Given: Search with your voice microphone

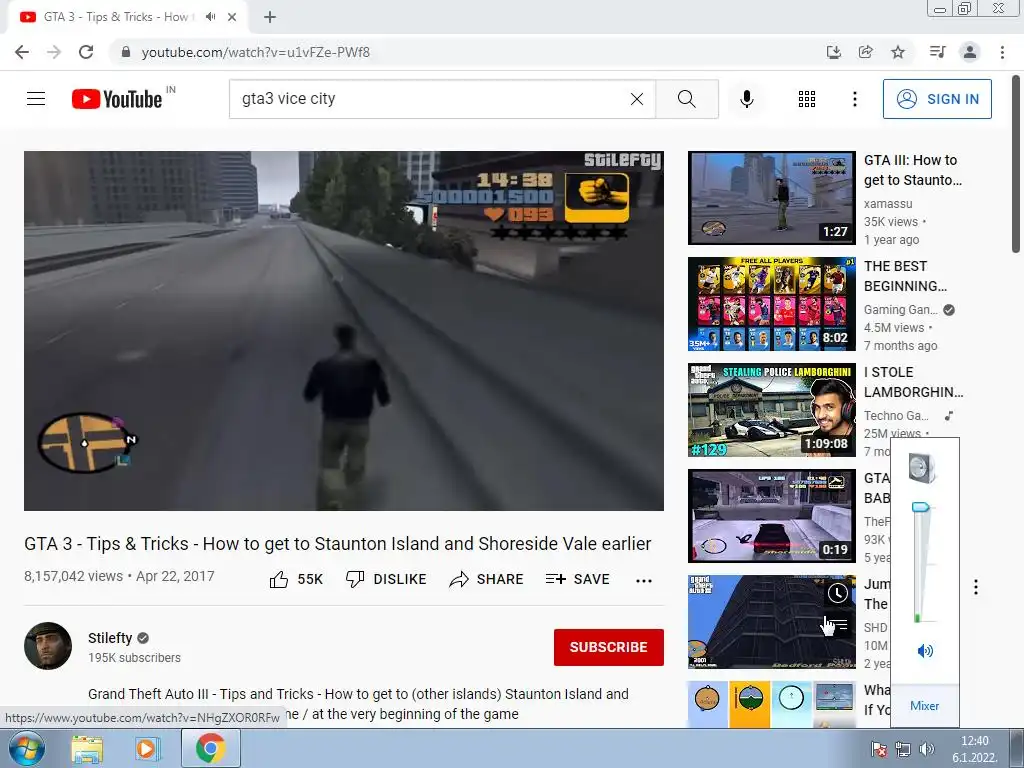Looking at the screenshot, I should click(x=746, y=99).
